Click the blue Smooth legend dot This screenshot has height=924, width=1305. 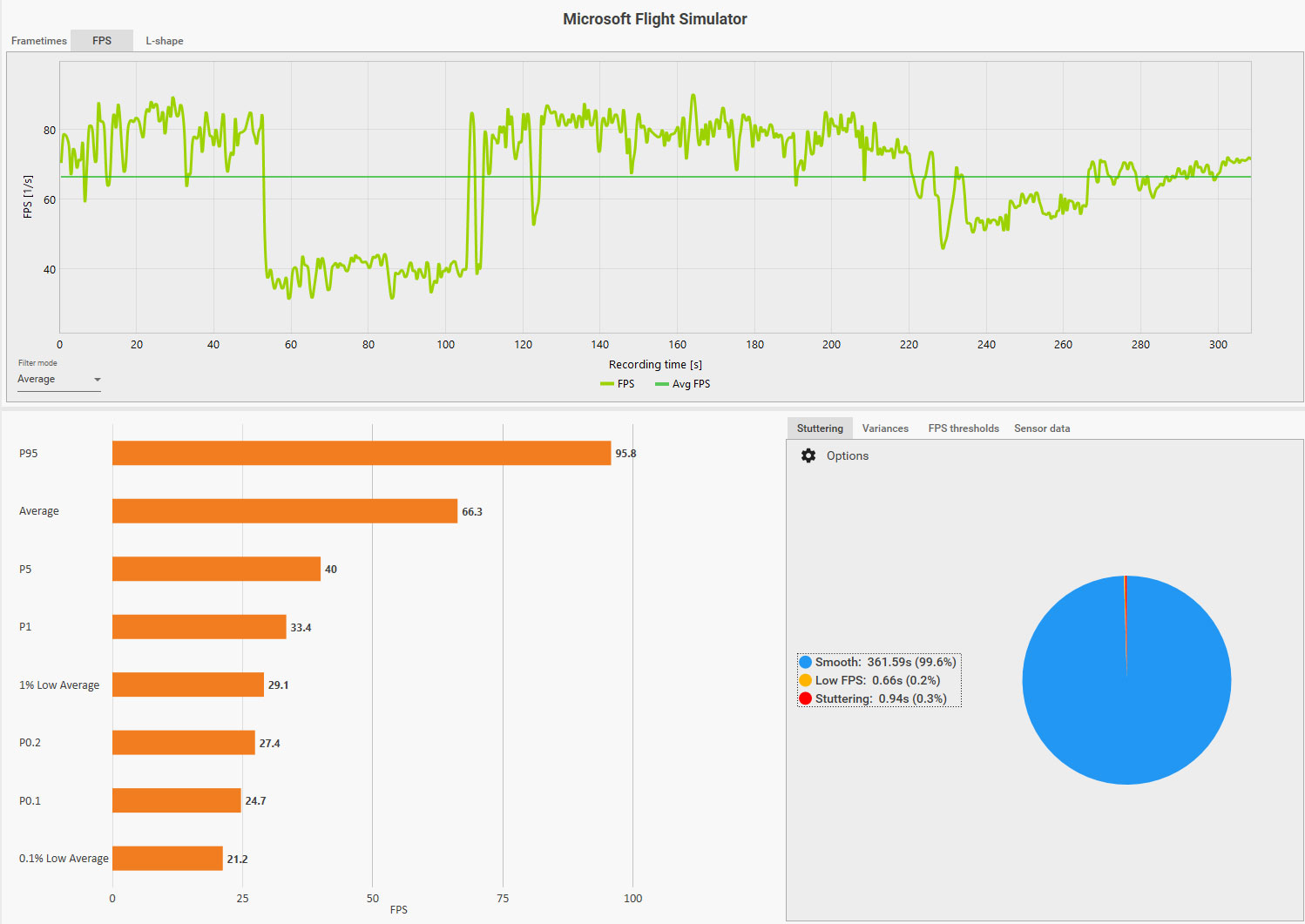click(805, 662)
